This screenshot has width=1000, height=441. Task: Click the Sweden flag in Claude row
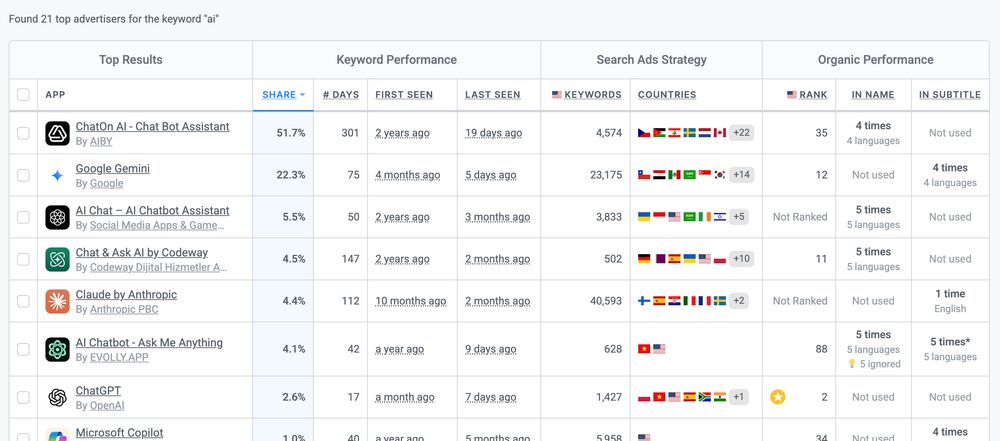pyautogui.click(x=719, y=301)
